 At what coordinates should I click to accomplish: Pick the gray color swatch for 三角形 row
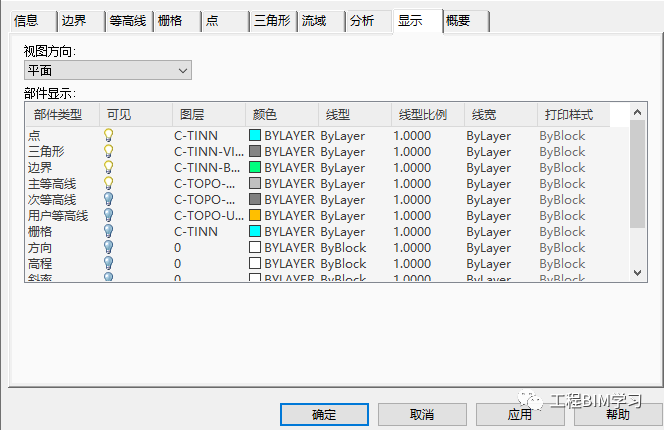(x=255, y=151)
